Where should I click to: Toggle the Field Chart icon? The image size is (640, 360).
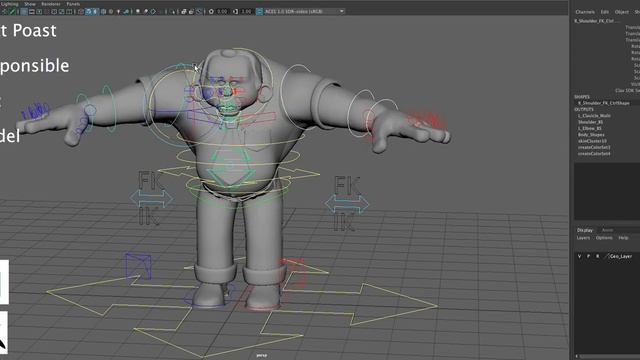coord(54,11)
